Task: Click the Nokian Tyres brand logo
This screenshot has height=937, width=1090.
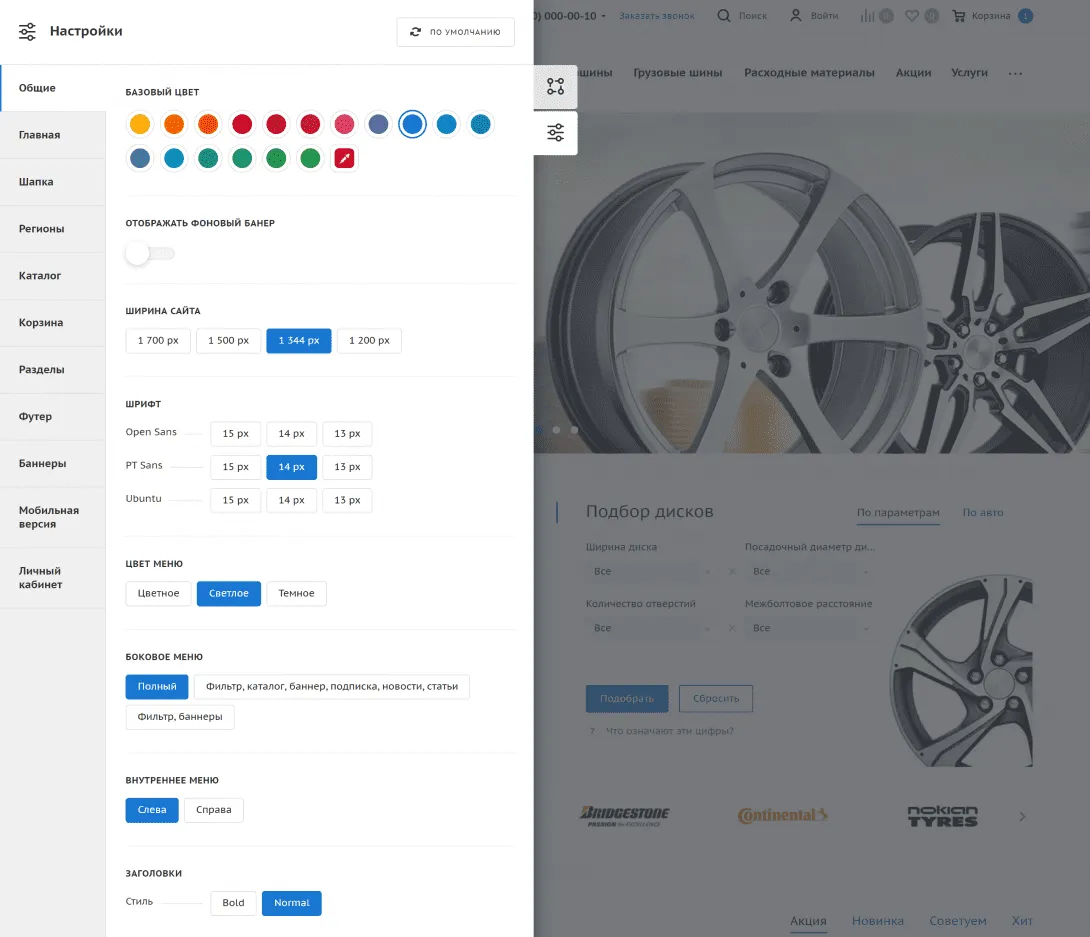Action: (x=943, y=816)
